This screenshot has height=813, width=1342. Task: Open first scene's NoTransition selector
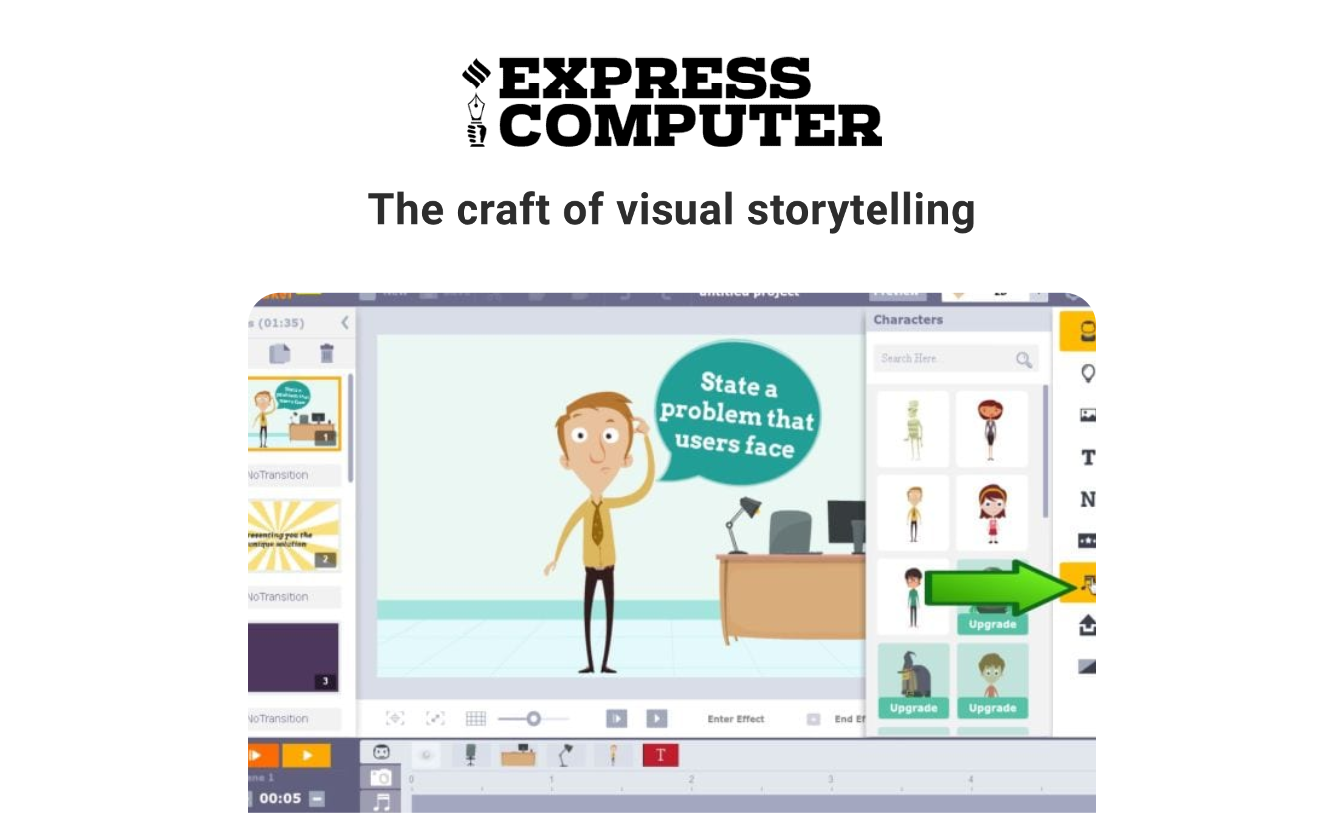pos(294,475)
